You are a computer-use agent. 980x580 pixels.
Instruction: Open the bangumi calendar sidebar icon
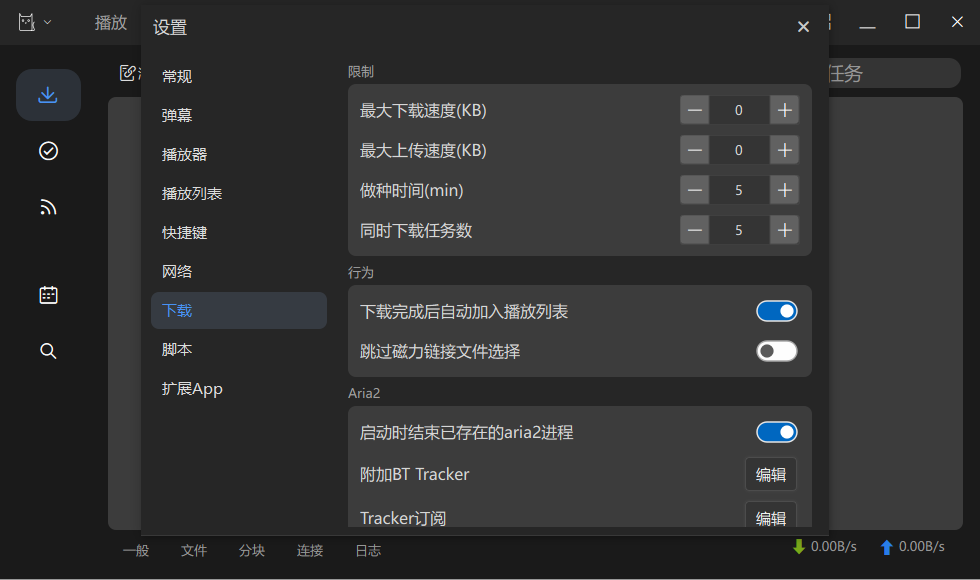click(48, 295)
